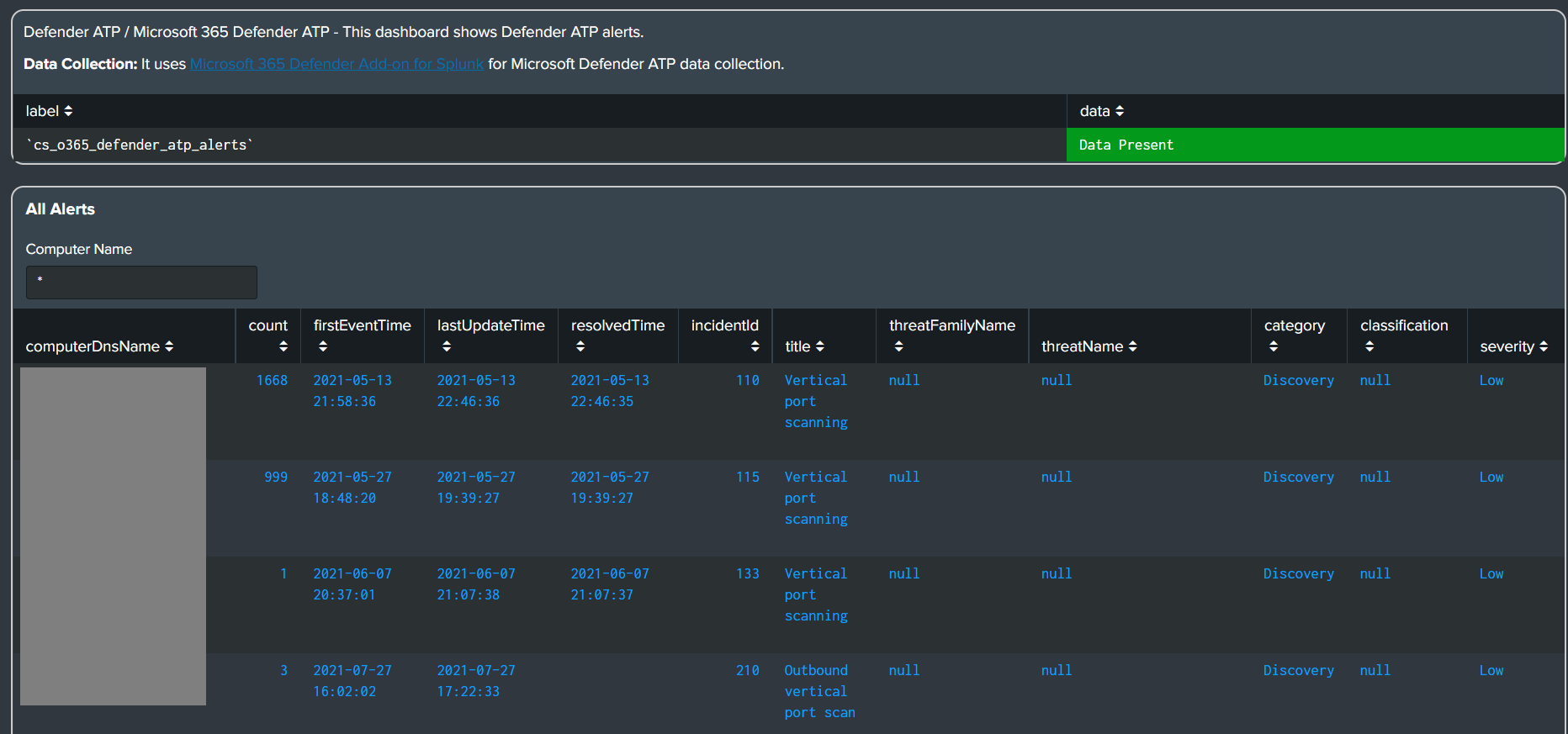Screen dimensions: 1568x734
Task: Click the threatFamilyName sort arrows
Action: (x=898, y=346)
